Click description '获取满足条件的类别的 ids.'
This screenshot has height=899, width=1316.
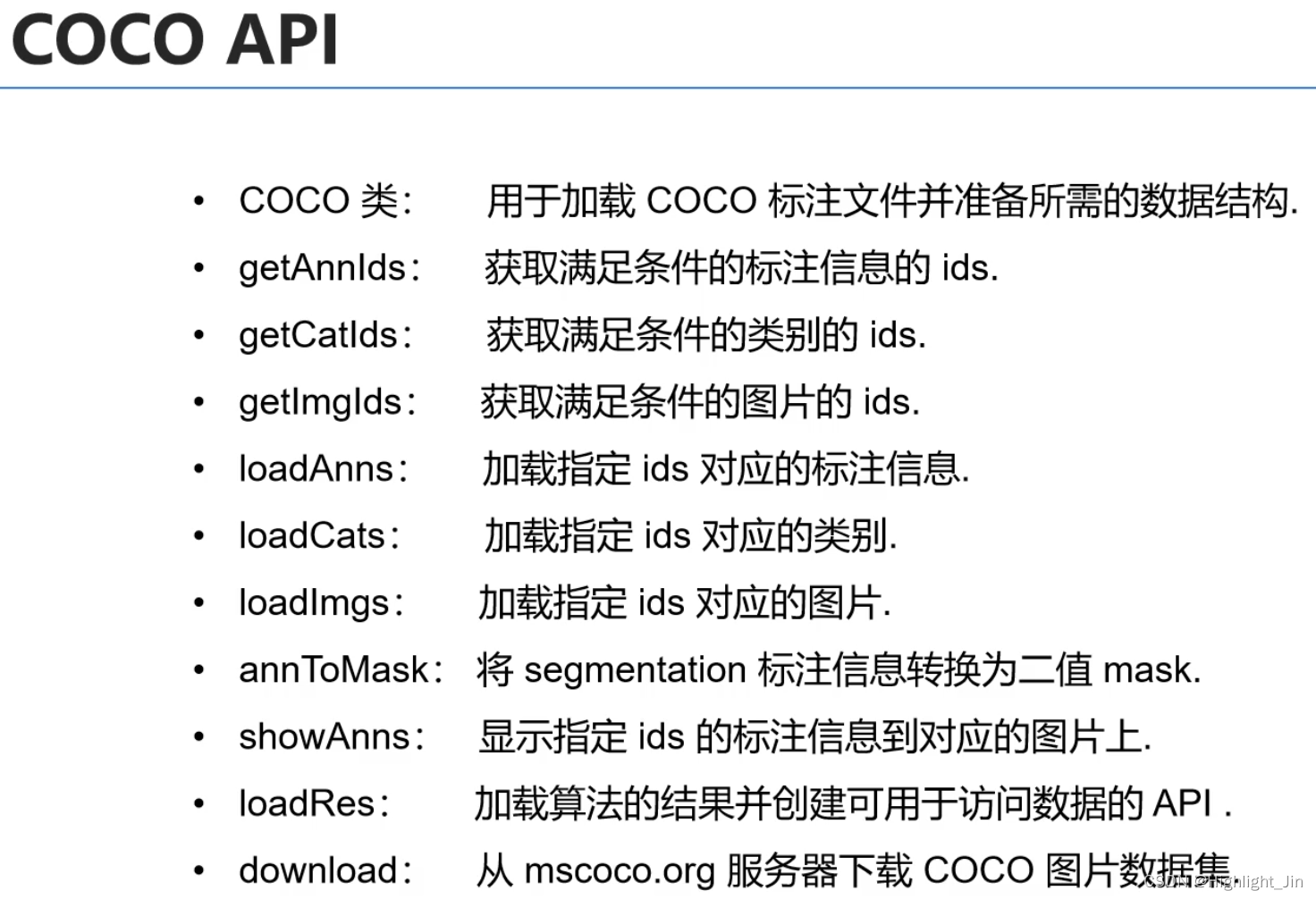point(706,335)
